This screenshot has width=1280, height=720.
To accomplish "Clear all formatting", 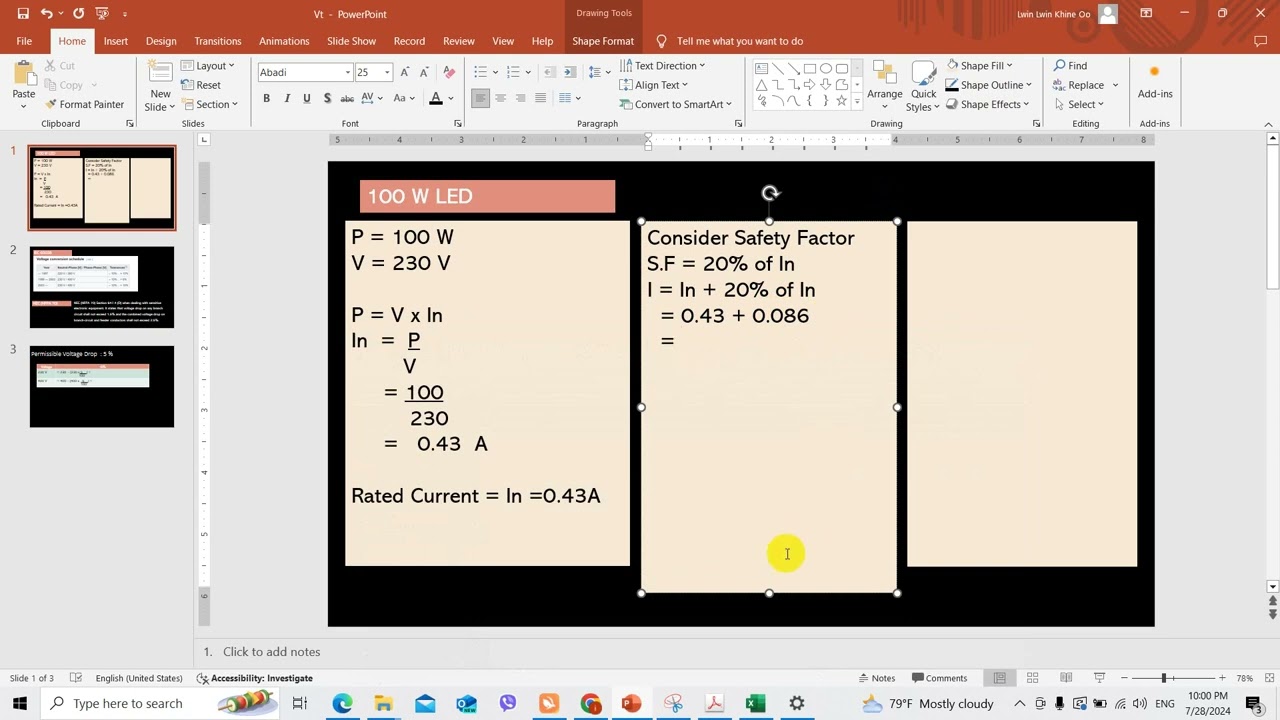I will (449, 72).
